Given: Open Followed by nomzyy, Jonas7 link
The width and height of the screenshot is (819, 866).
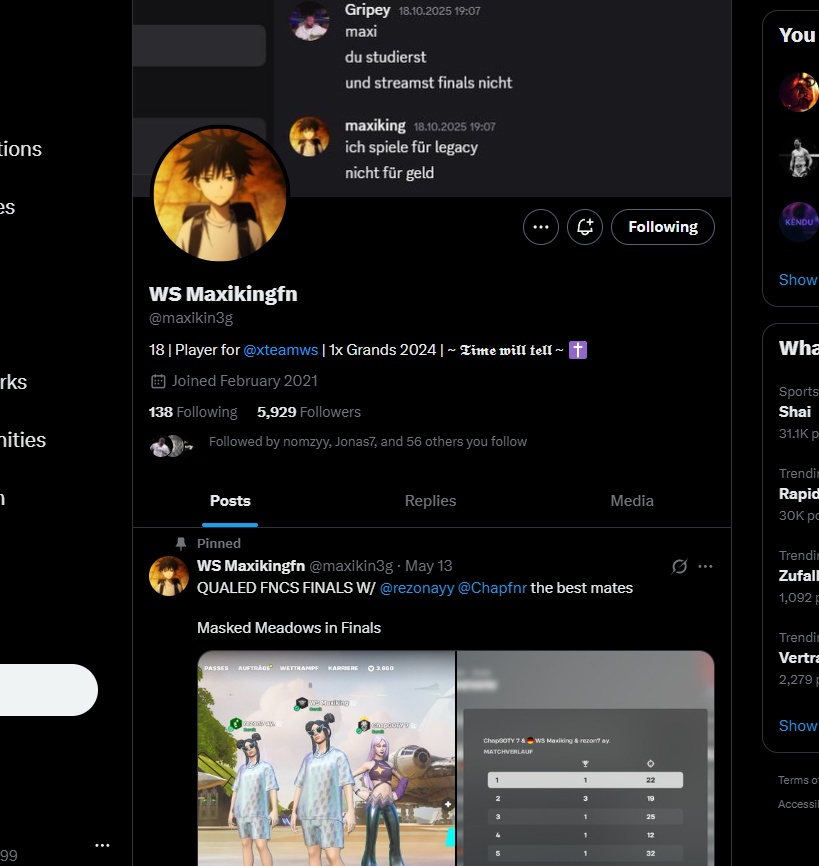Looking at the screenshot, I should [x=368, y=442].
